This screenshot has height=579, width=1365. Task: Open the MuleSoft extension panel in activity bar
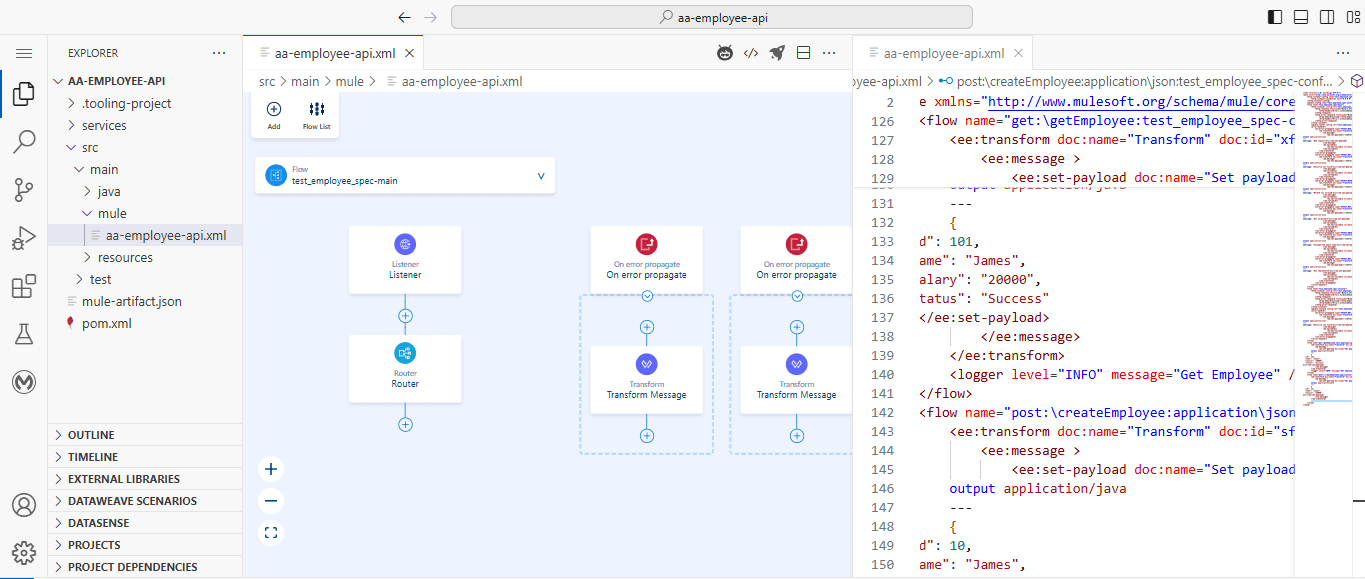tap(23, 381)
